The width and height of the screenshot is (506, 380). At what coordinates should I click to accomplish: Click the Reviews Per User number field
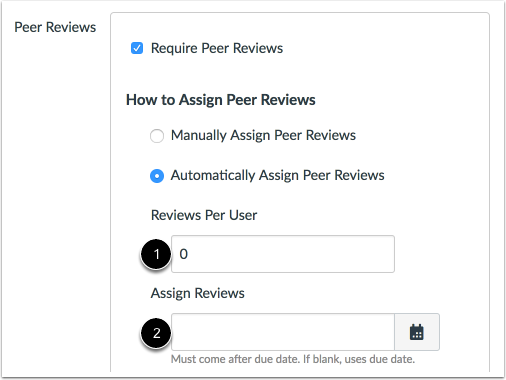[x=283, y=254]
